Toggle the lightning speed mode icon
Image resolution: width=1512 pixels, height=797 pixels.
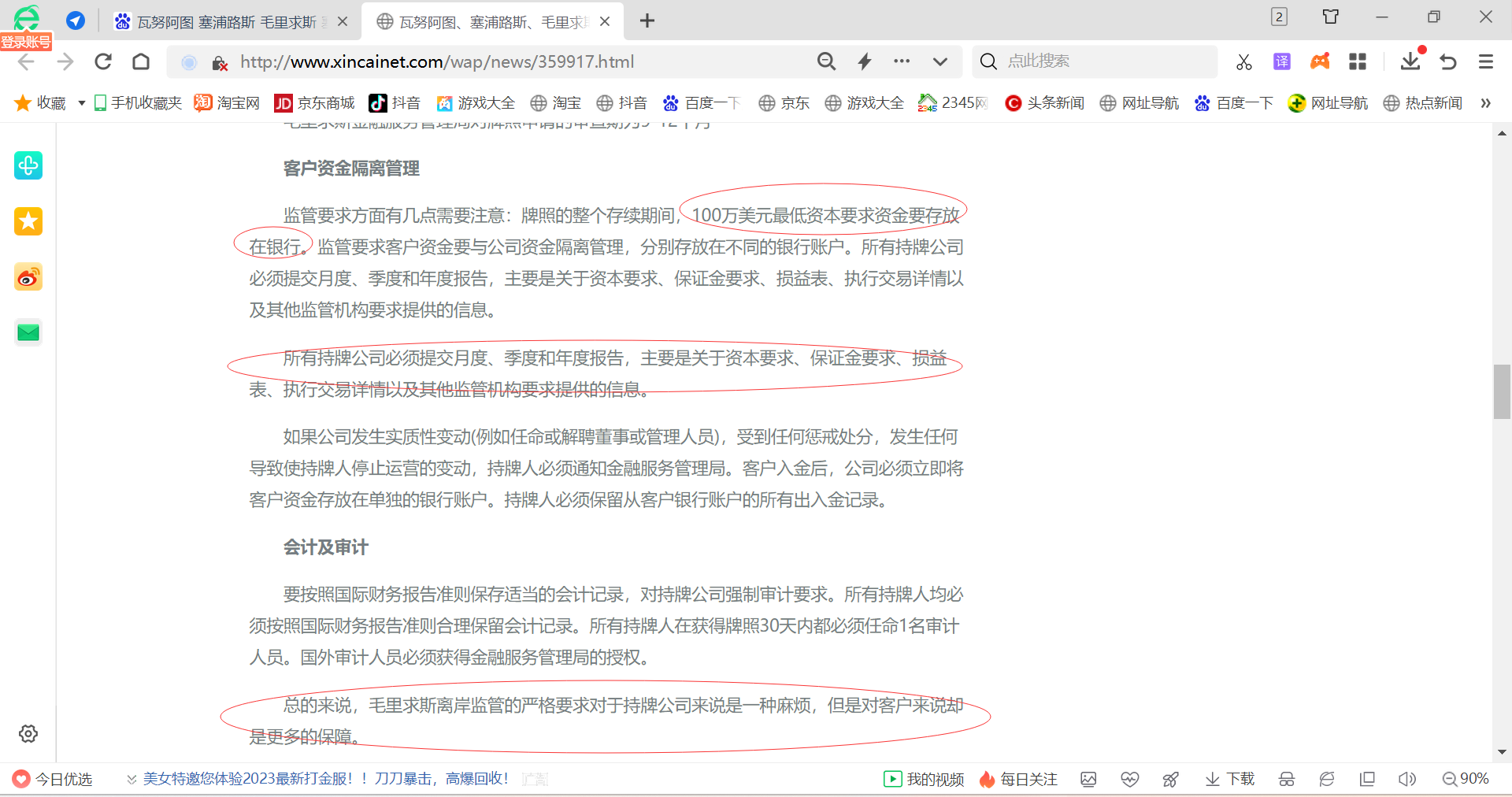865,61
